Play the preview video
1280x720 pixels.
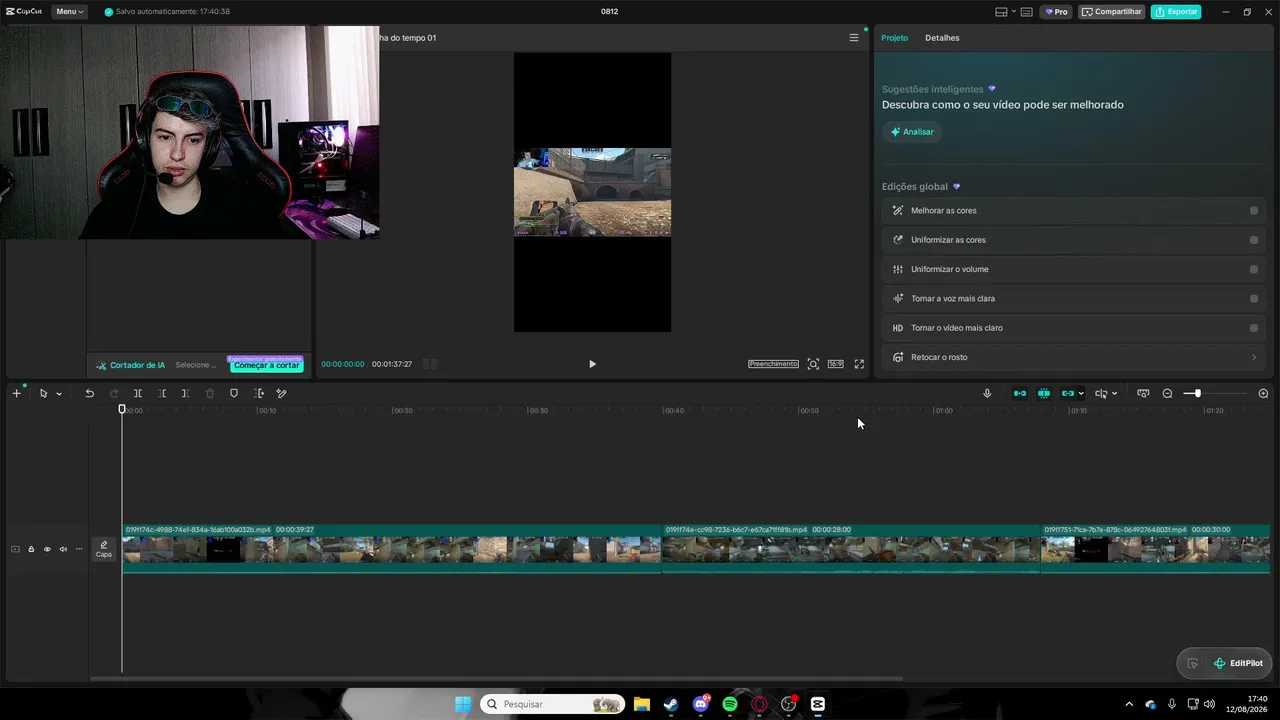pos(592,364)
